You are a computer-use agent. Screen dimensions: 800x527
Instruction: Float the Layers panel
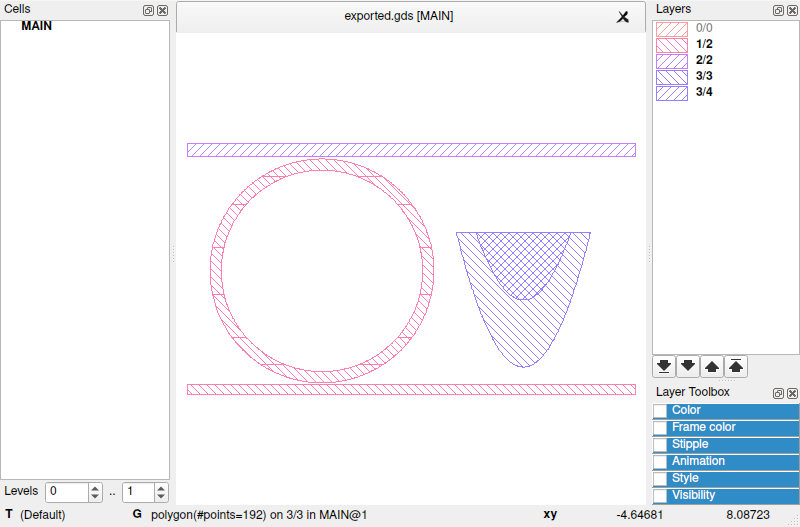(x=778, y=10)
